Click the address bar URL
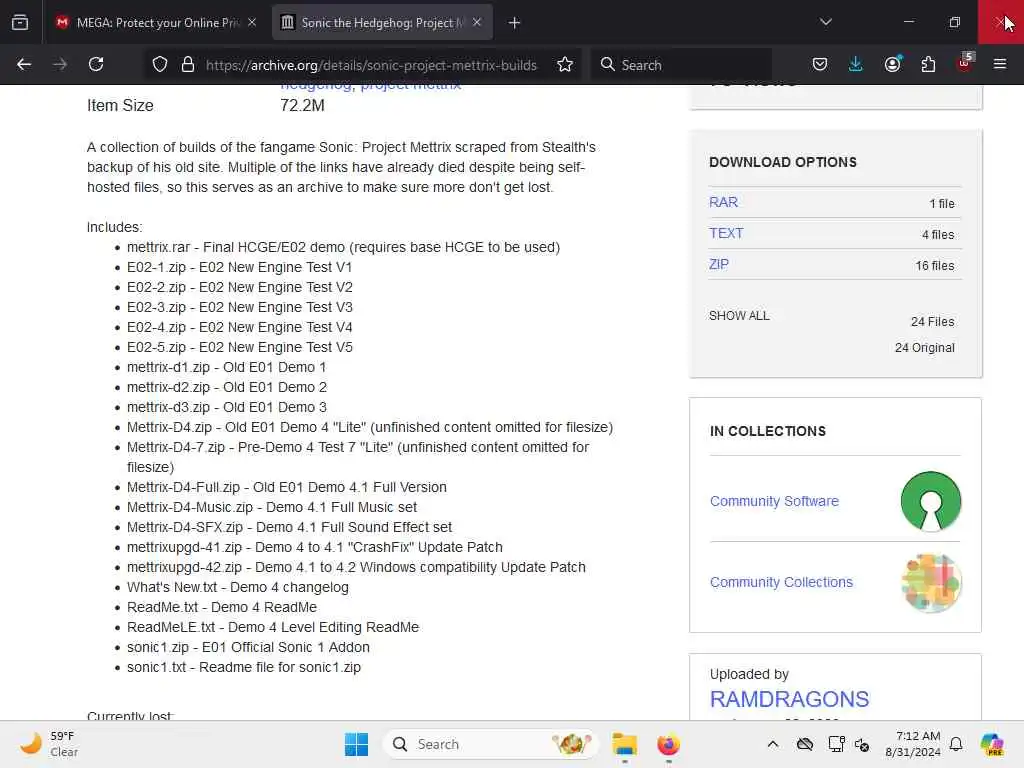The width and height of the screenshot is (1024, 768). pos(371,65)
